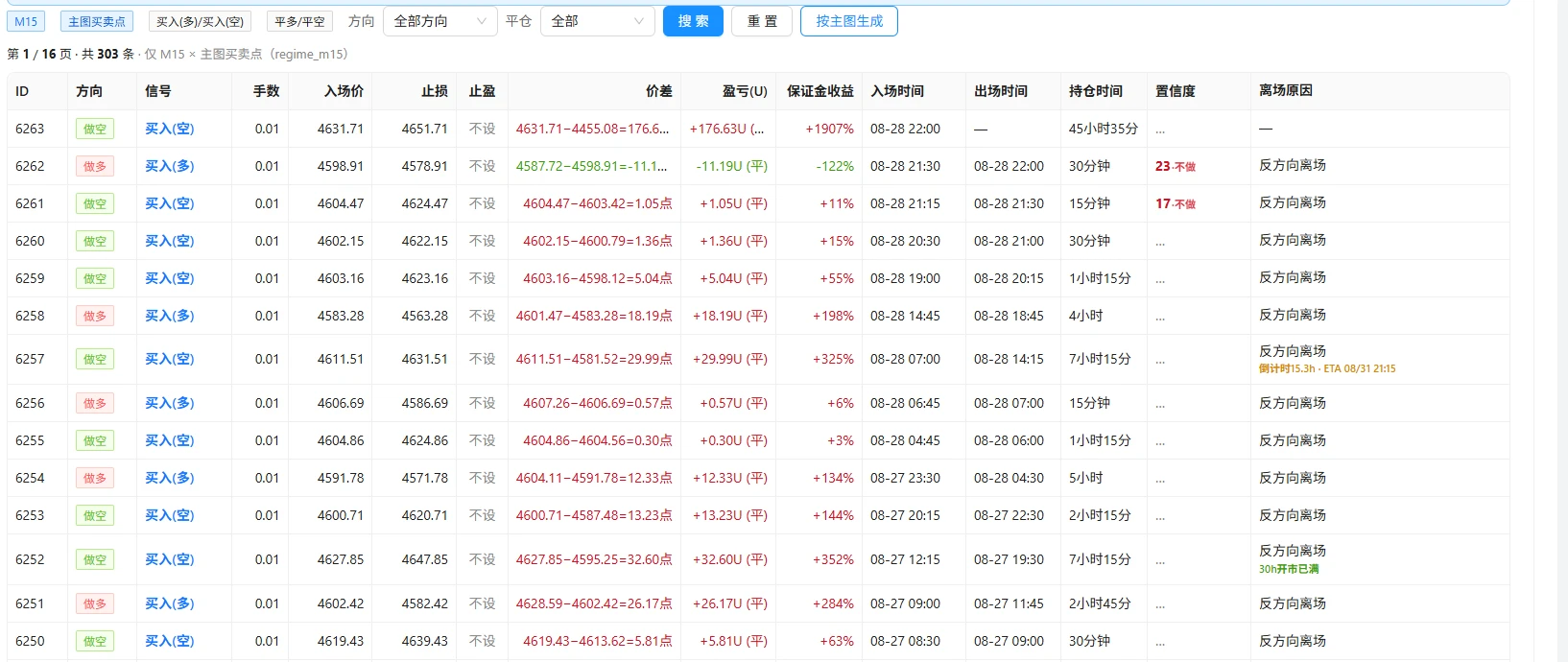Click stop loss value 4578.91
1568x662 pixels.
pos(425,166)
